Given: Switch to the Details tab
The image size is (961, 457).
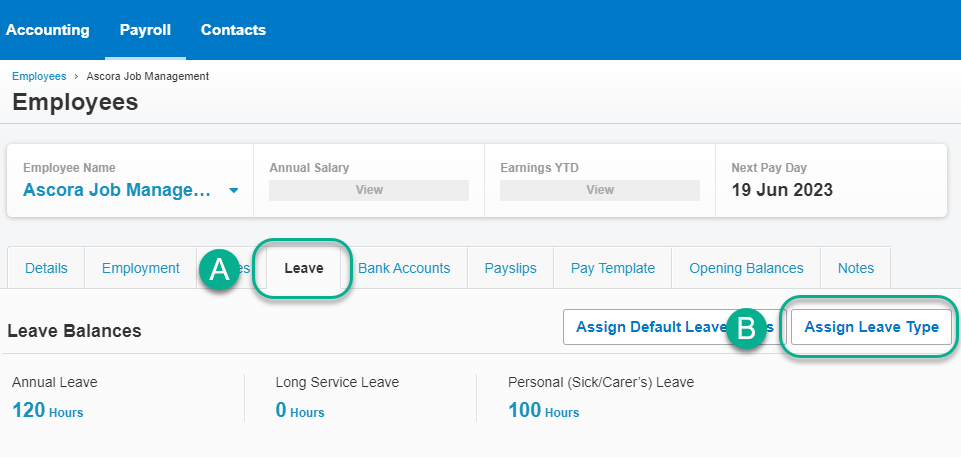Looking at the screenshot, I should click(x=46, y=268).
